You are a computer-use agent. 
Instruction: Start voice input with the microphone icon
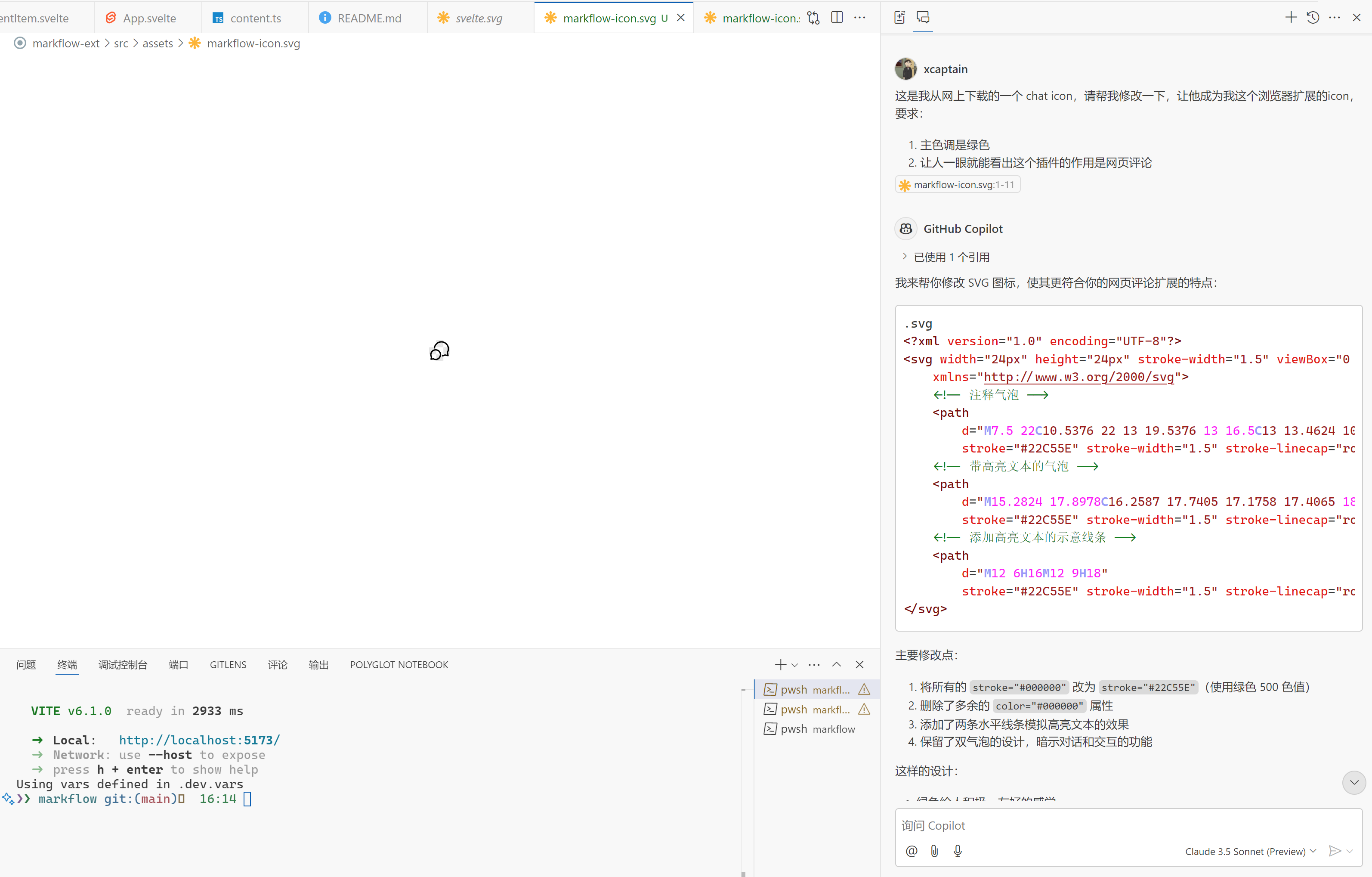(x=958, y=851)
